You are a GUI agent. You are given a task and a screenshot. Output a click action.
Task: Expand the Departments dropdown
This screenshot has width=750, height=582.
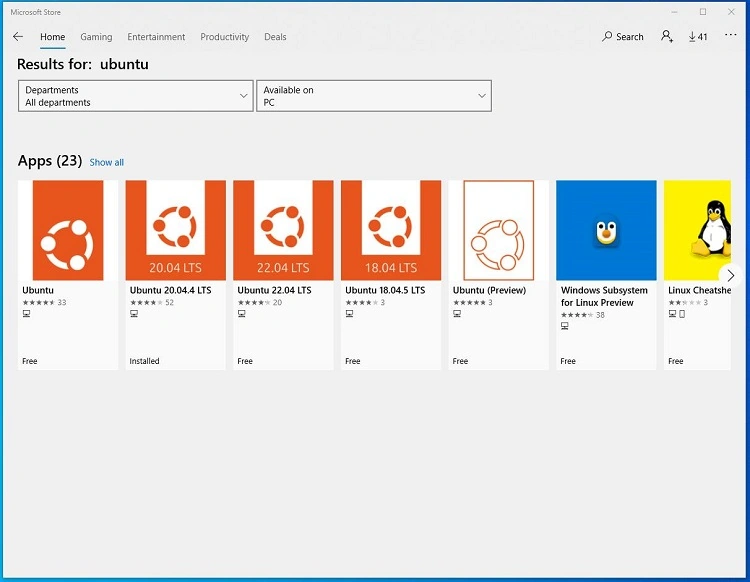point(135,96)
